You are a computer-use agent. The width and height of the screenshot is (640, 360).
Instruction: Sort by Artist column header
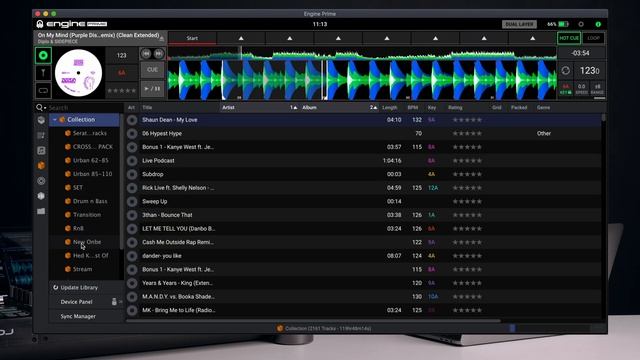[259, 107]
